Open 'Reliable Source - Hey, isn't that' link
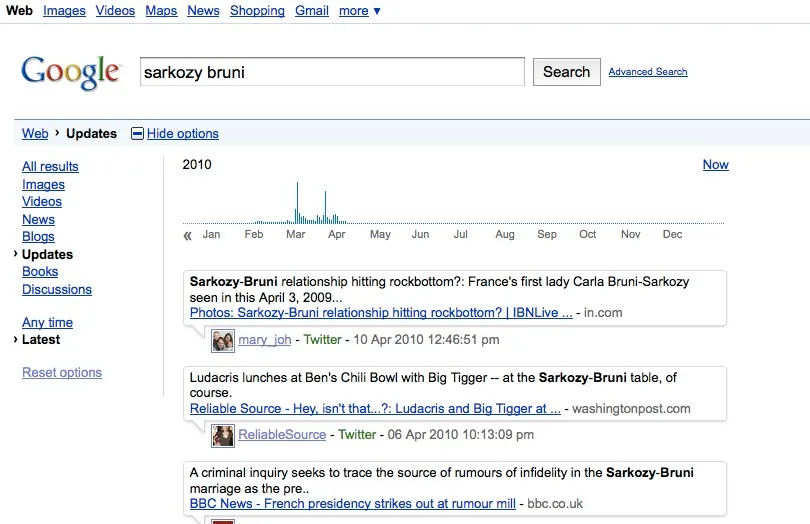 point(375,409)
